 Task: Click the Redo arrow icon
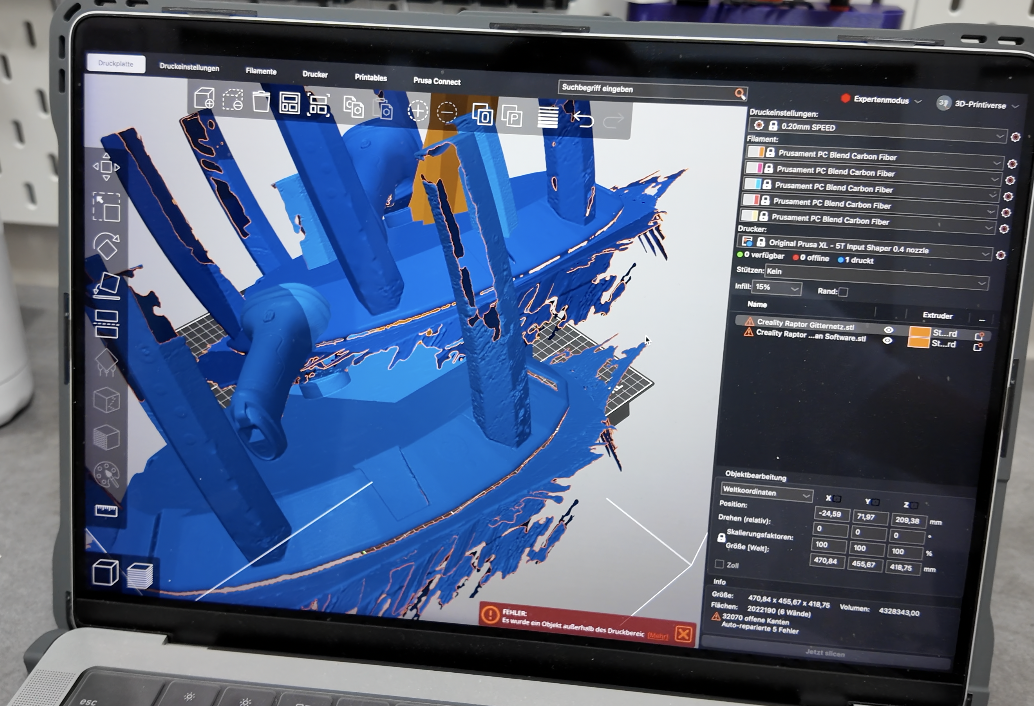coord(613,121)
